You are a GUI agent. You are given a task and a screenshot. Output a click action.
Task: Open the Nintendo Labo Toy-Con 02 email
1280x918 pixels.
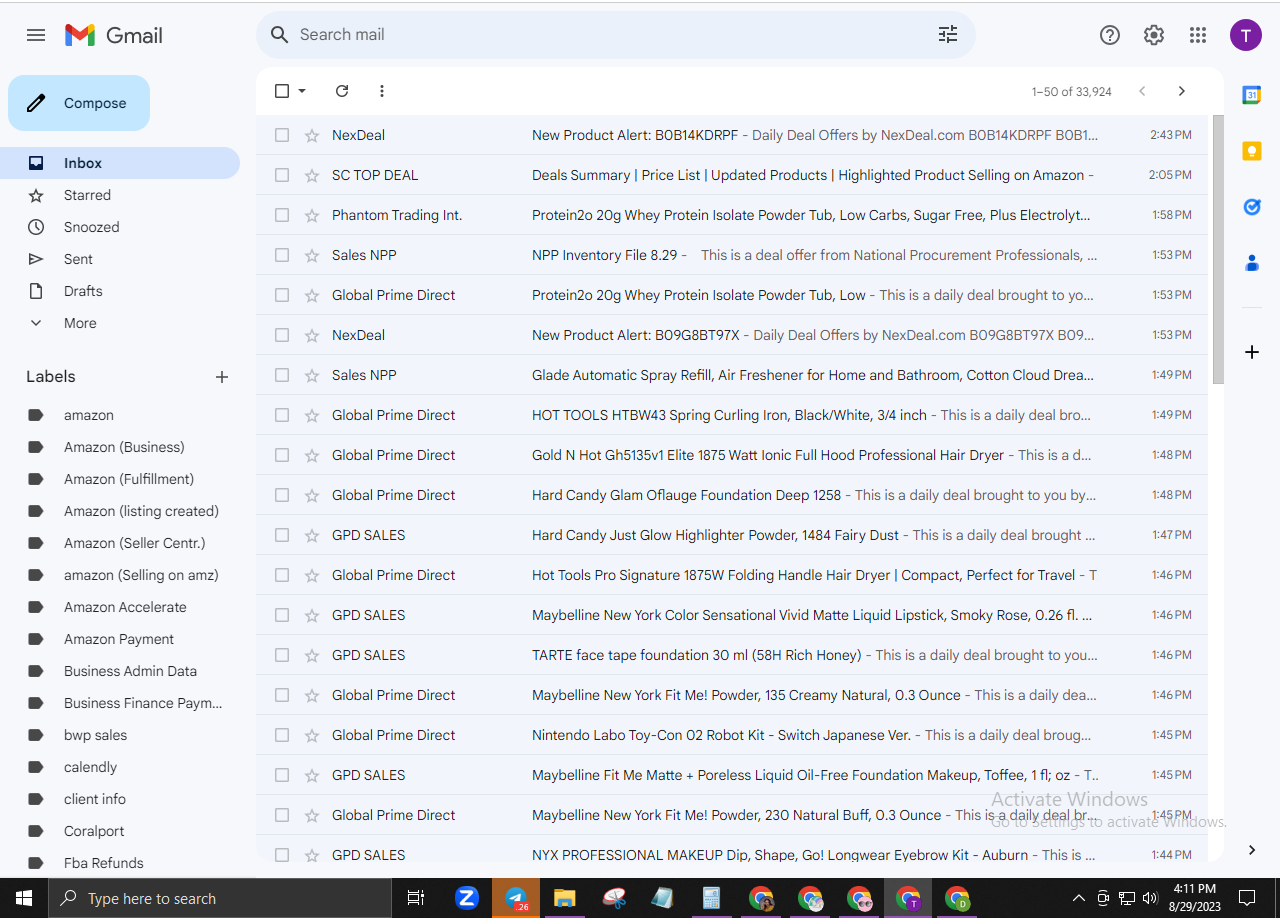click(x=732, y=735)
